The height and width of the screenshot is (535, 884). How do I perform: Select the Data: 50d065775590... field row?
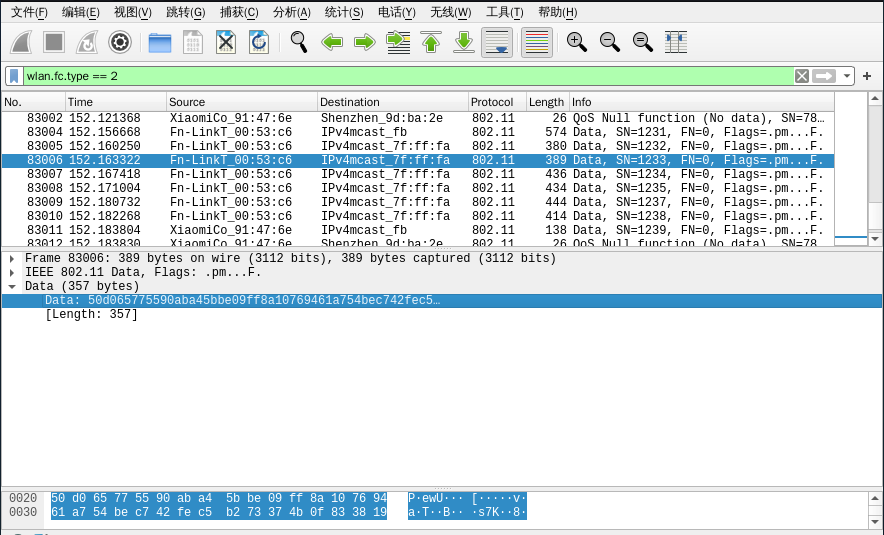click(441, 300)
